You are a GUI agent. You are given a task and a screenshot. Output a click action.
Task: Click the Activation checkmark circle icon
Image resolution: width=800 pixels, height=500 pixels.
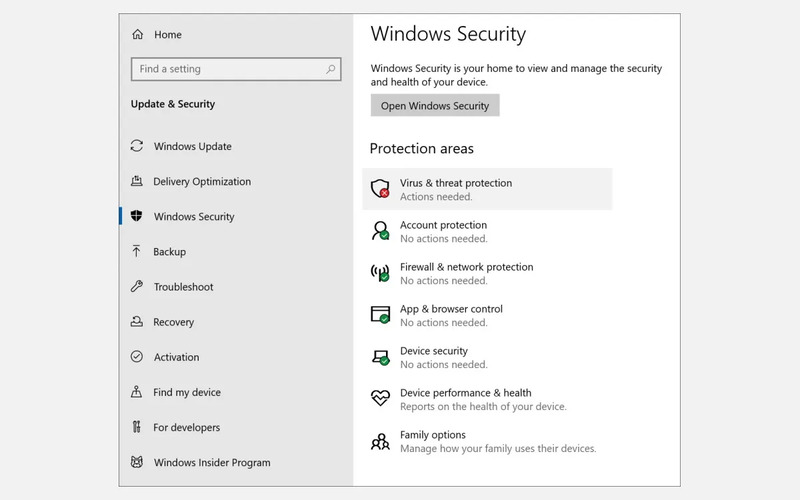tap(137, 357)
